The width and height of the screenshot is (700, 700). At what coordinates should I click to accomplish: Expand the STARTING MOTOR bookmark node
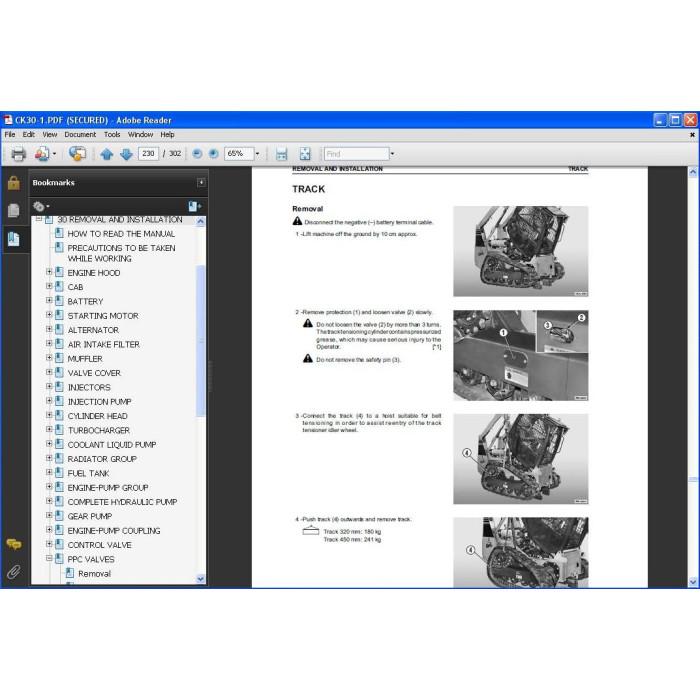coord(49,315)
